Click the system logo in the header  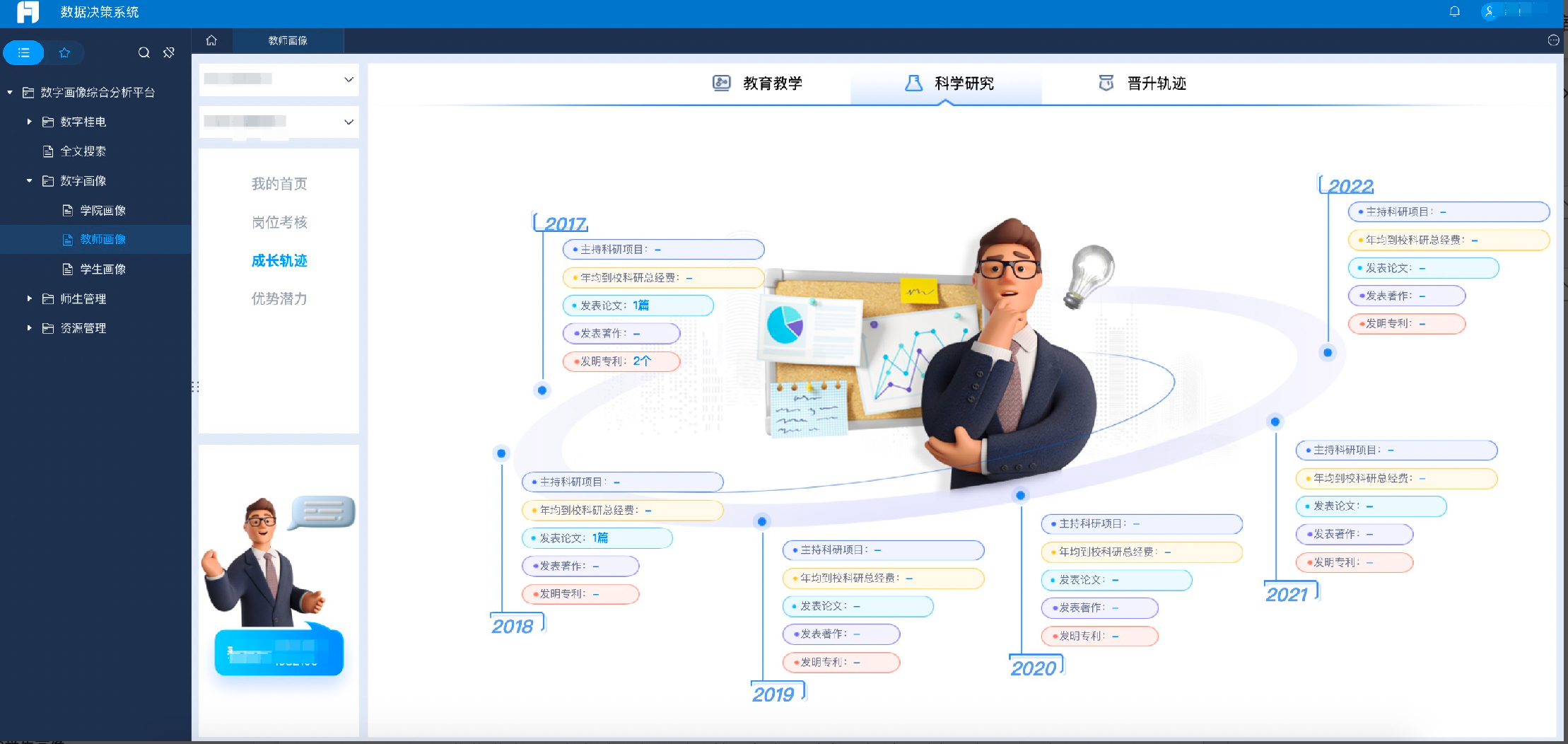click(x=28, y=12)
